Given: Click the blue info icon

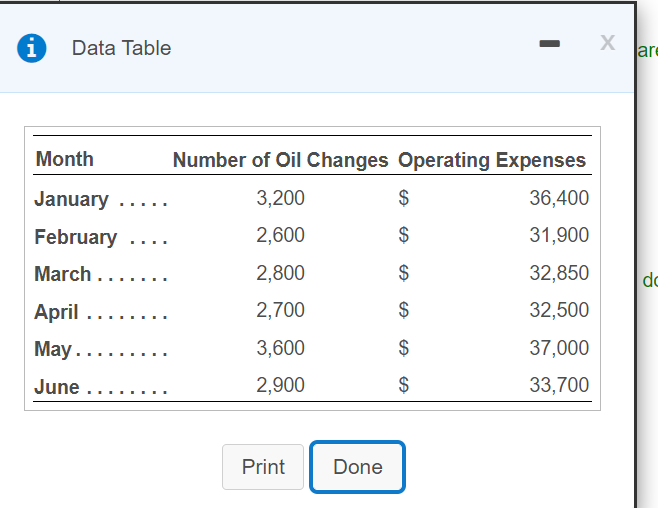Looking at the screenshot, I should tap(31, 48).
